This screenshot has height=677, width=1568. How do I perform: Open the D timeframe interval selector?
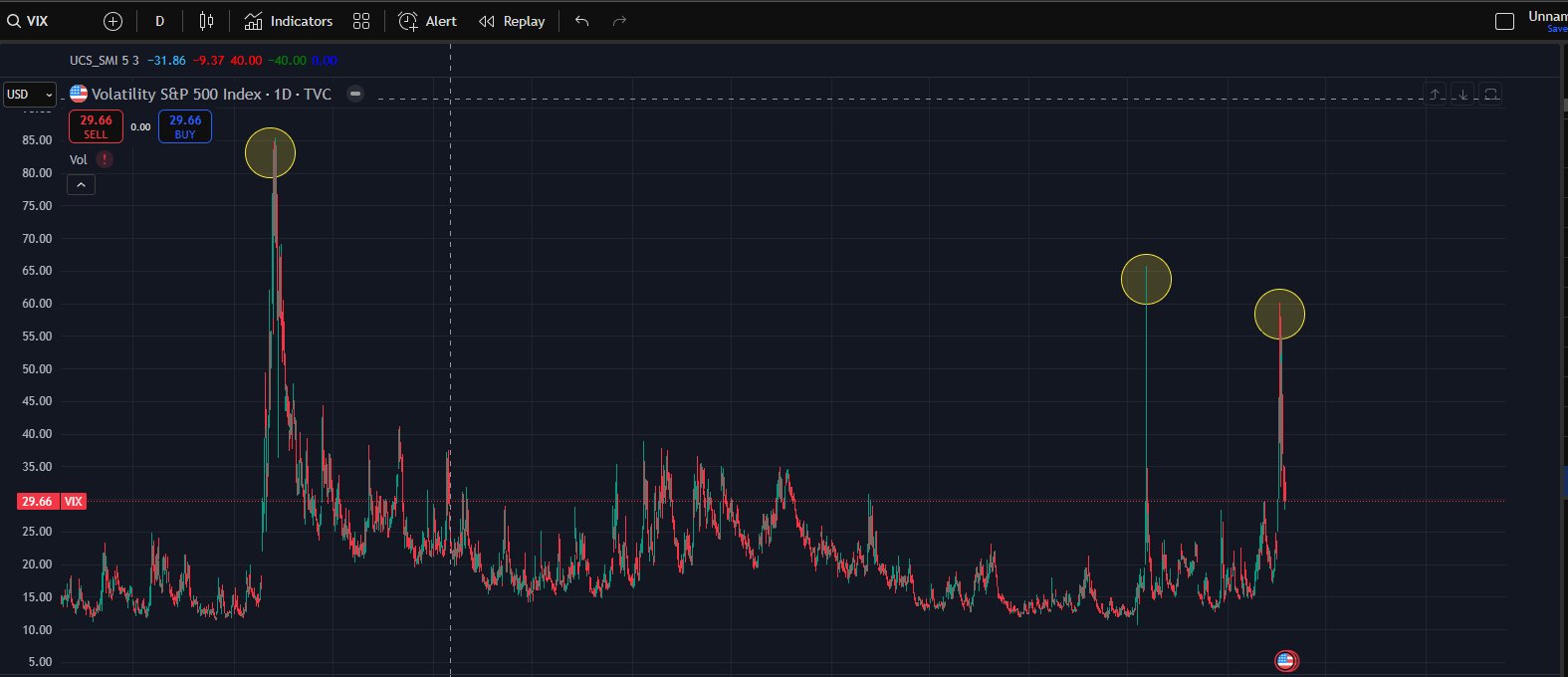click(x=159, y=21)
